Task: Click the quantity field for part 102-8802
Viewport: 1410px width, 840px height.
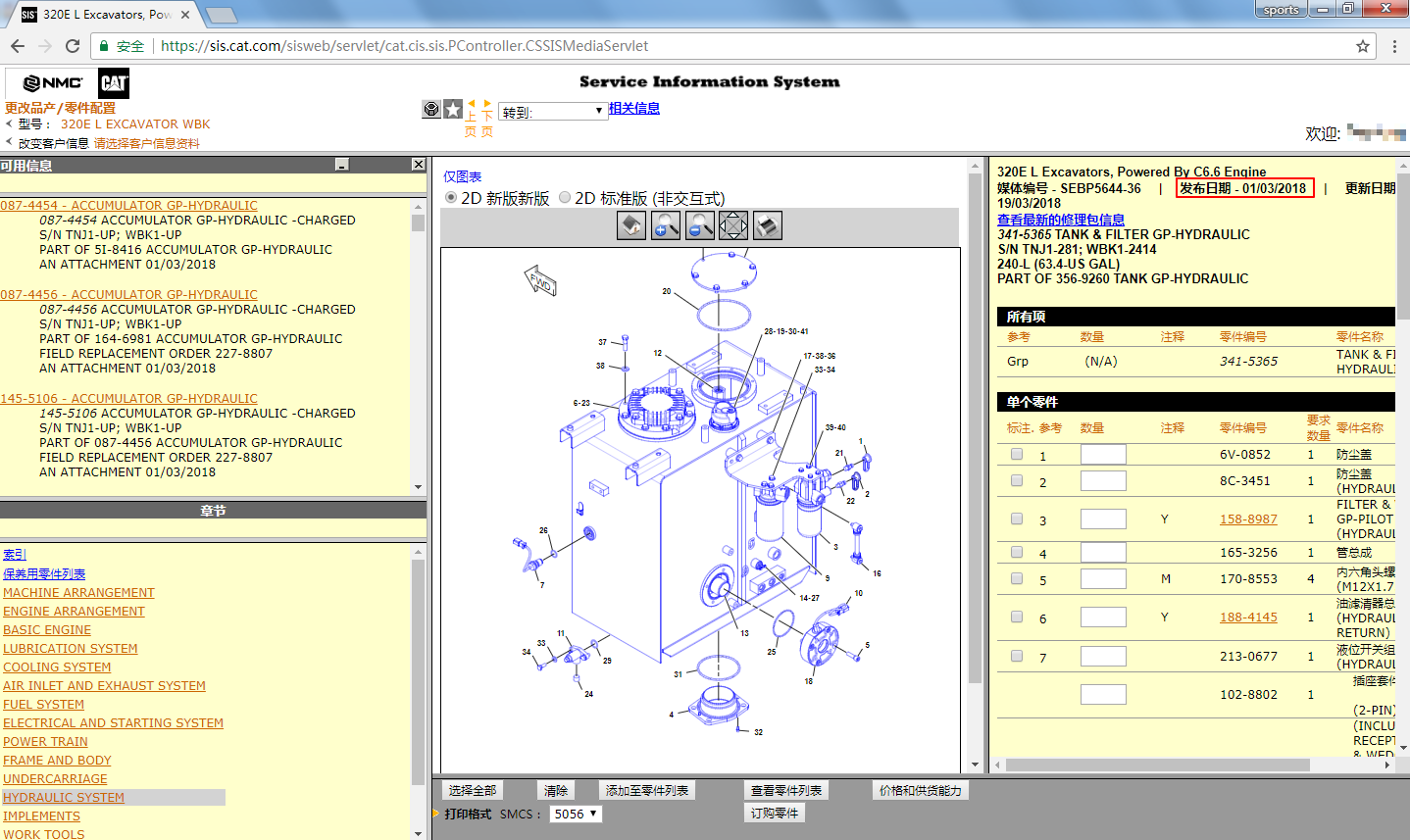Action: click(1103, 695)
